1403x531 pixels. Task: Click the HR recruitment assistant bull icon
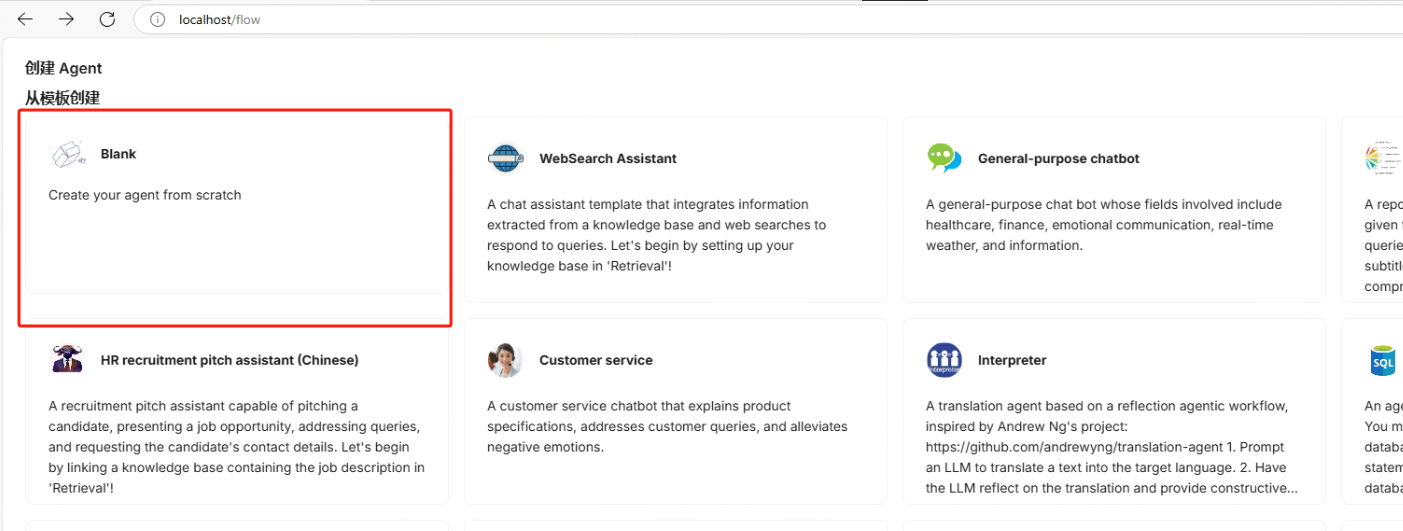[66, 359]
